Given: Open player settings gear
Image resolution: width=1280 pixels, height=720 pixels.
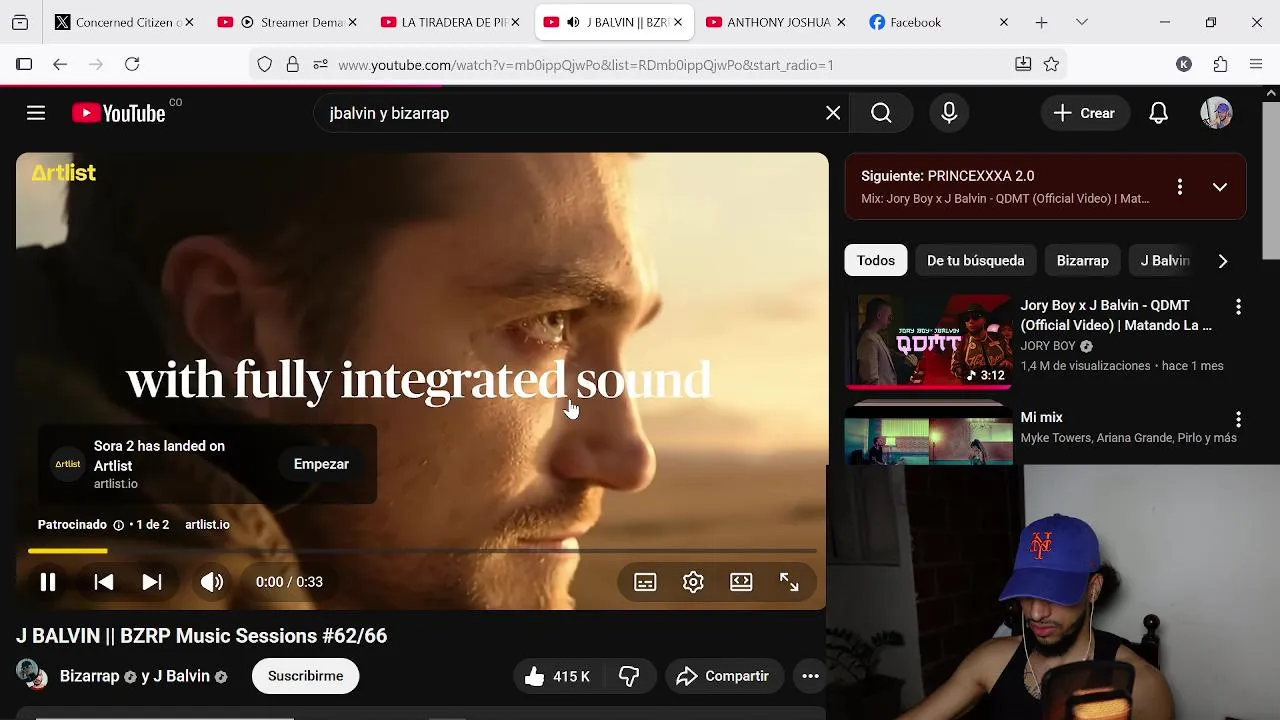Looking at the screenshot, I should pos(693,582).
